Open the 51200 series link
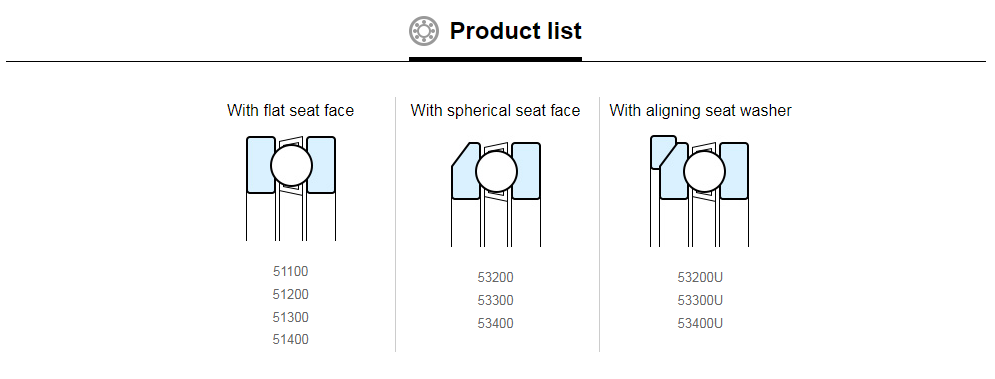Image resolution: width=995 pixels, height=379 pixels. coord(291,295)
